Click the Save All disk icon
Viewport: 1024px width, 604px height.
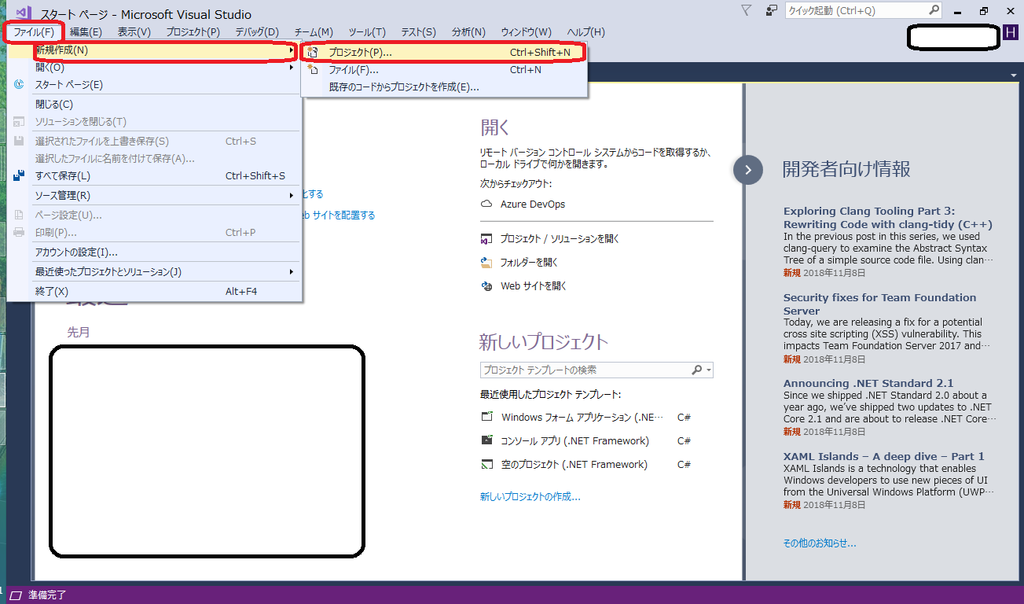pyautogui.click(x=19, y=175)
